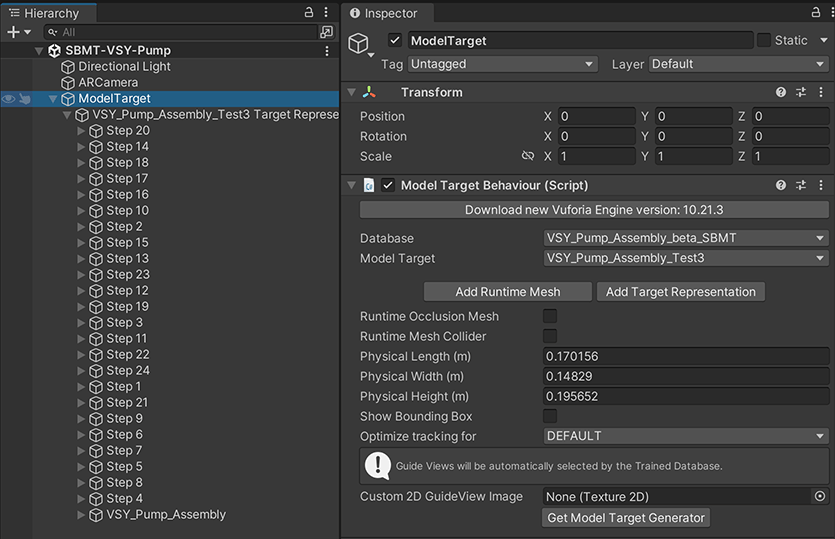Open Transform presets settings icon

click(x=801, y=92)
